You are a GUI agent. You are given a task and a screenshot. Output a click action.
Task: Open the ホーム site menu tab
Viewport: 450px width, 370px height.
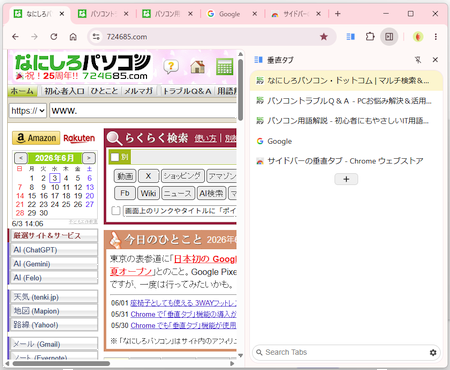point(22,91)
